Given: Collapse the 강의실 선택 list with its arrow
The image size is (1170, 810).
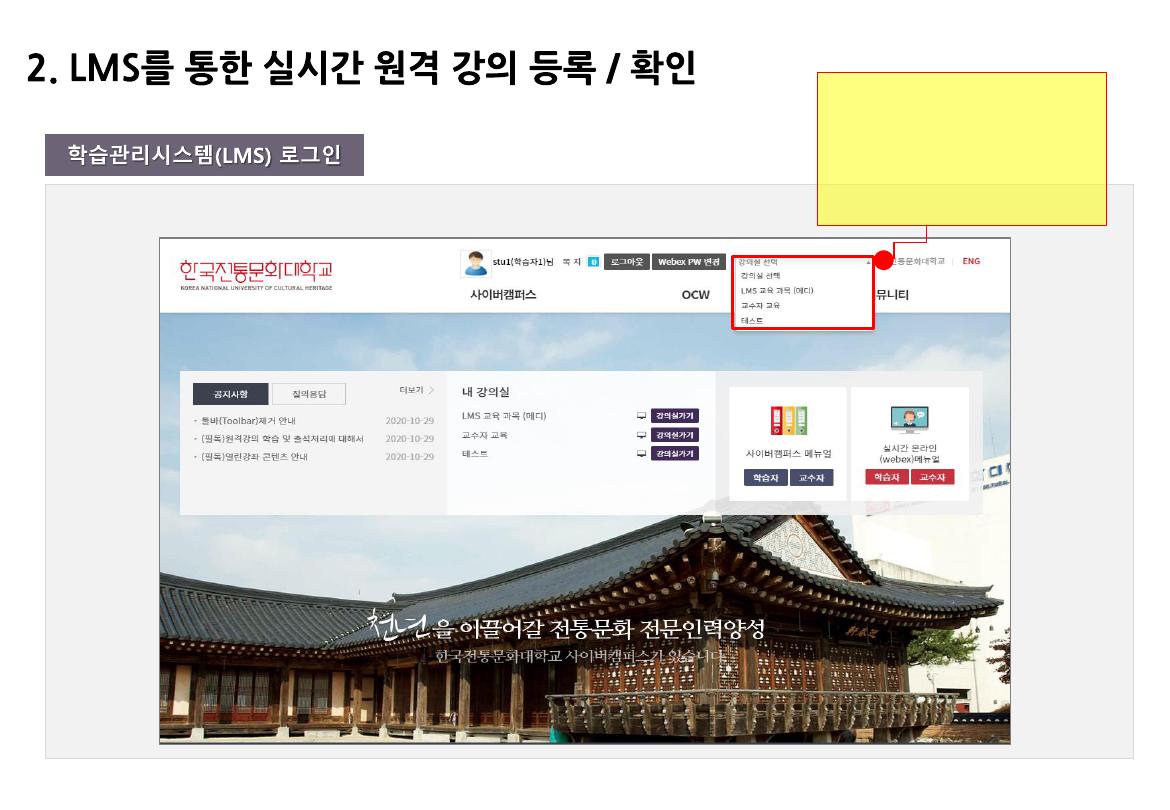Looking at the screenshot, I should 868,263.
